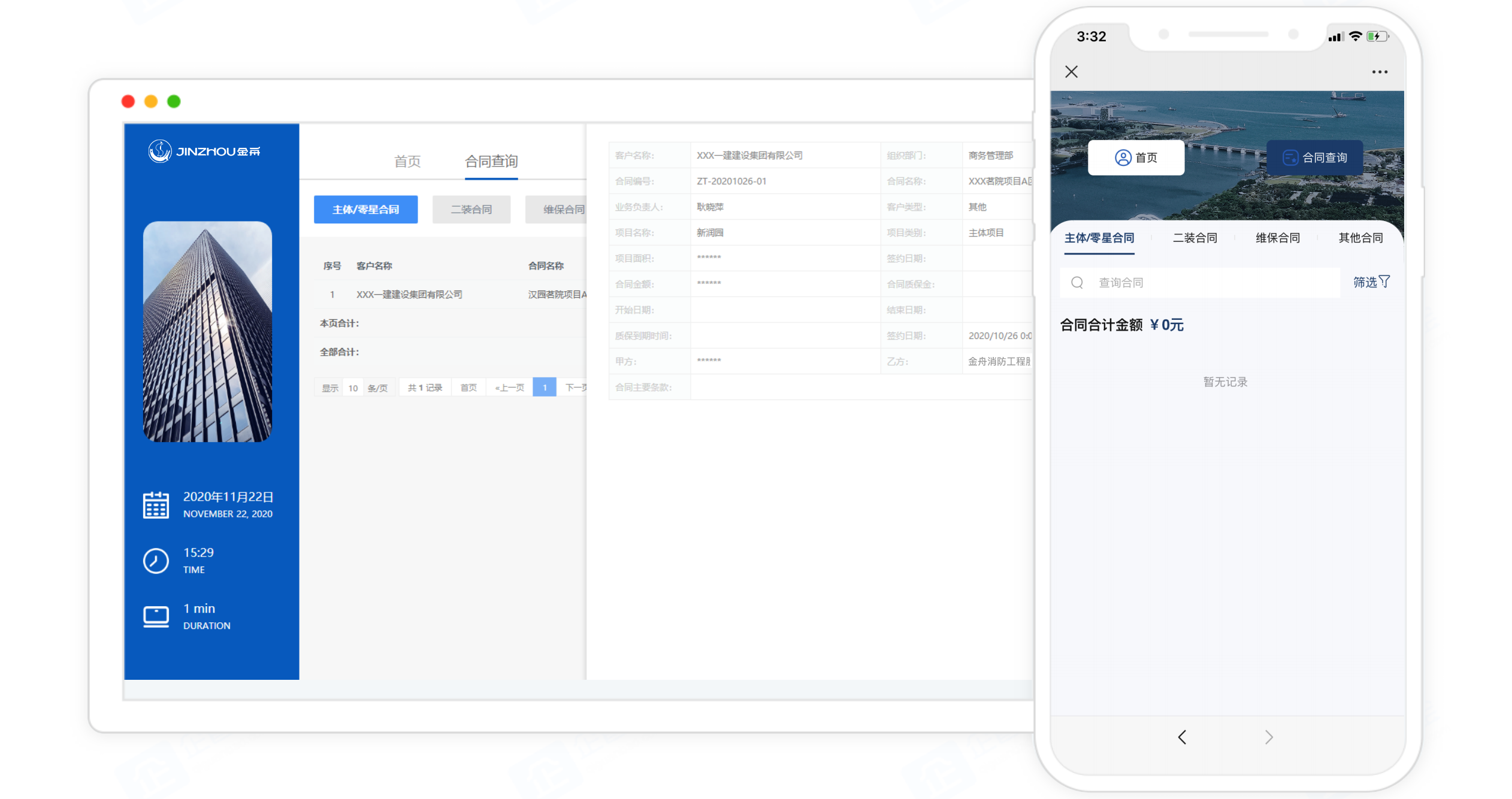Click the search magnifier icon
The width and height of the screenshot is (1512, 799).
click(1077, 283)
